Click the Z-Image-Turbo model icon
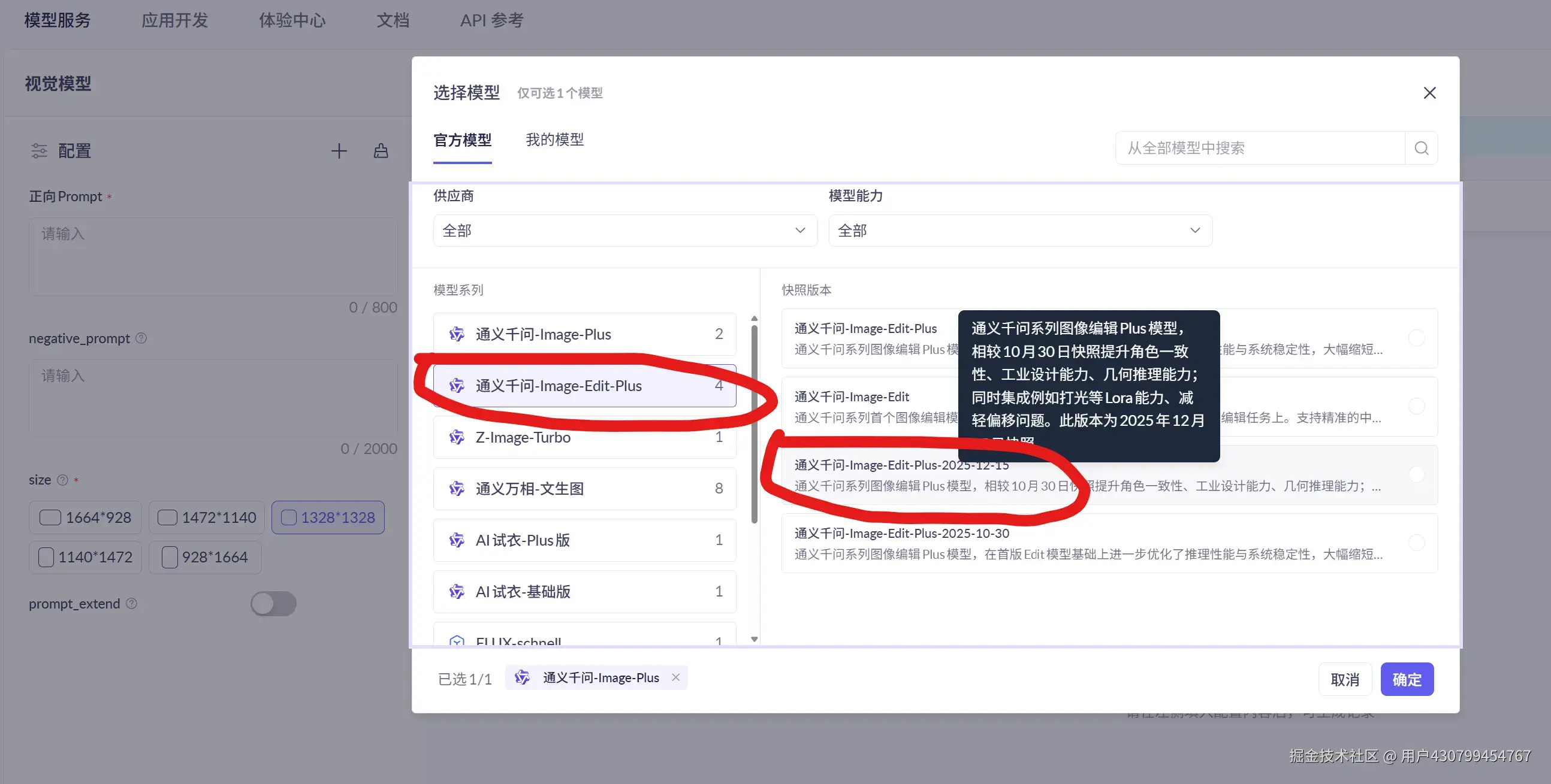 (x=457, y=437)
